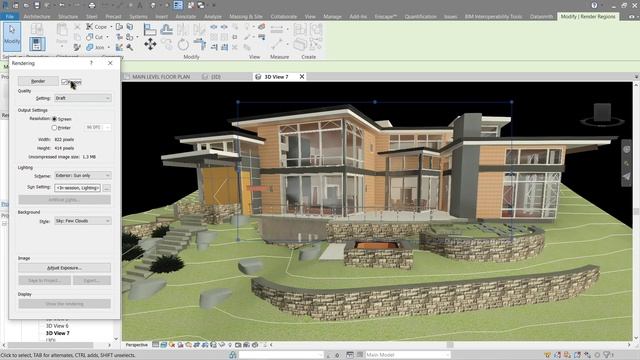
Task: Click the Export button in Rendering dialog
Action: point(92,280)
